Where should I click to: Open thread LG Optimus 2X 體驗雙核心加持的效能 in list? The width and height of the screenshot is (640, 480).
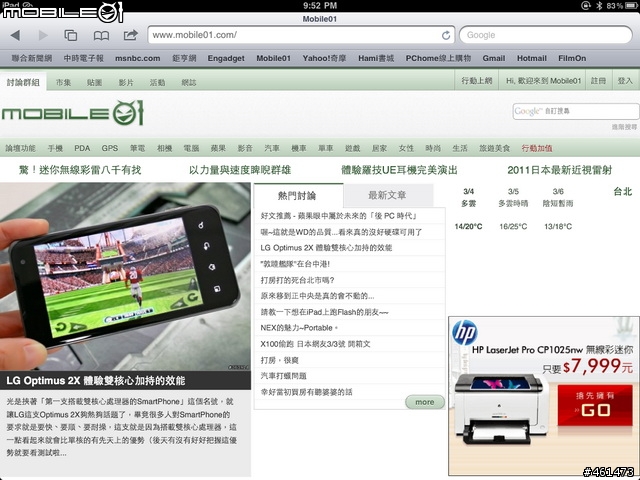pos(326,248)
